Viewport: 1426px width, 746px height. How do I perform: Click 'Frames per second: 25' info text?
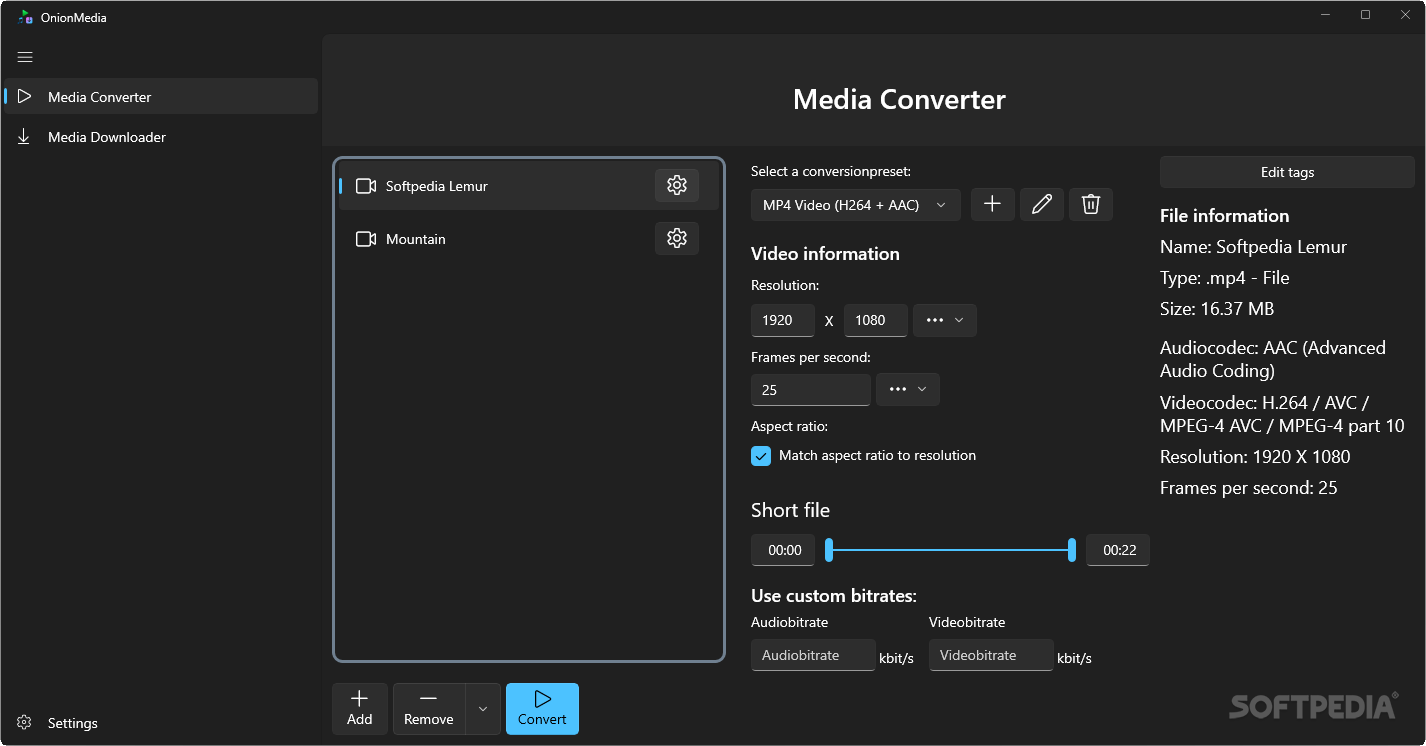1248,488
